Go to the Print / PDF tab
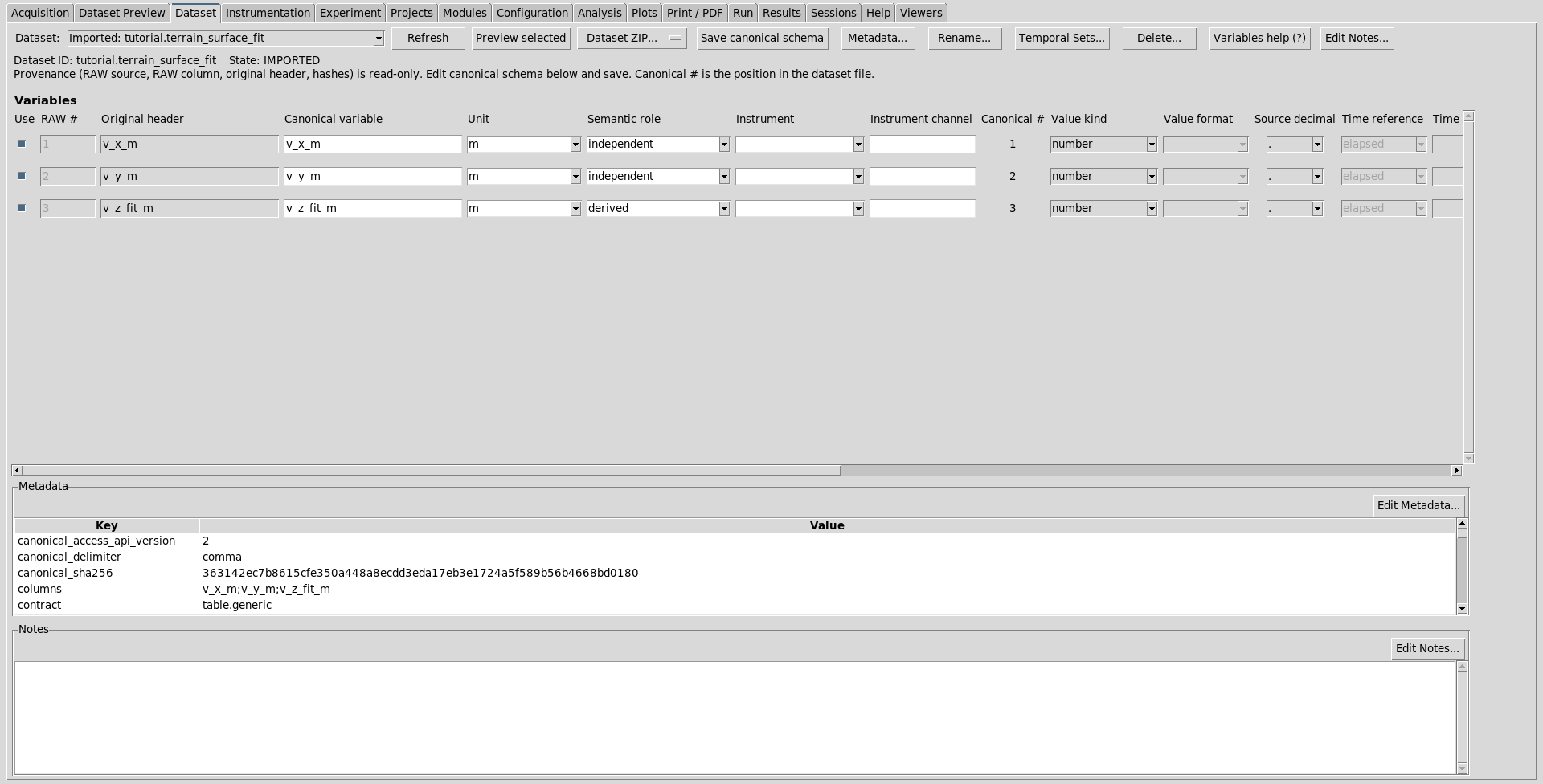Viewport: 1543px width, 784px height. pyautogui.click(x=694, y=13)
